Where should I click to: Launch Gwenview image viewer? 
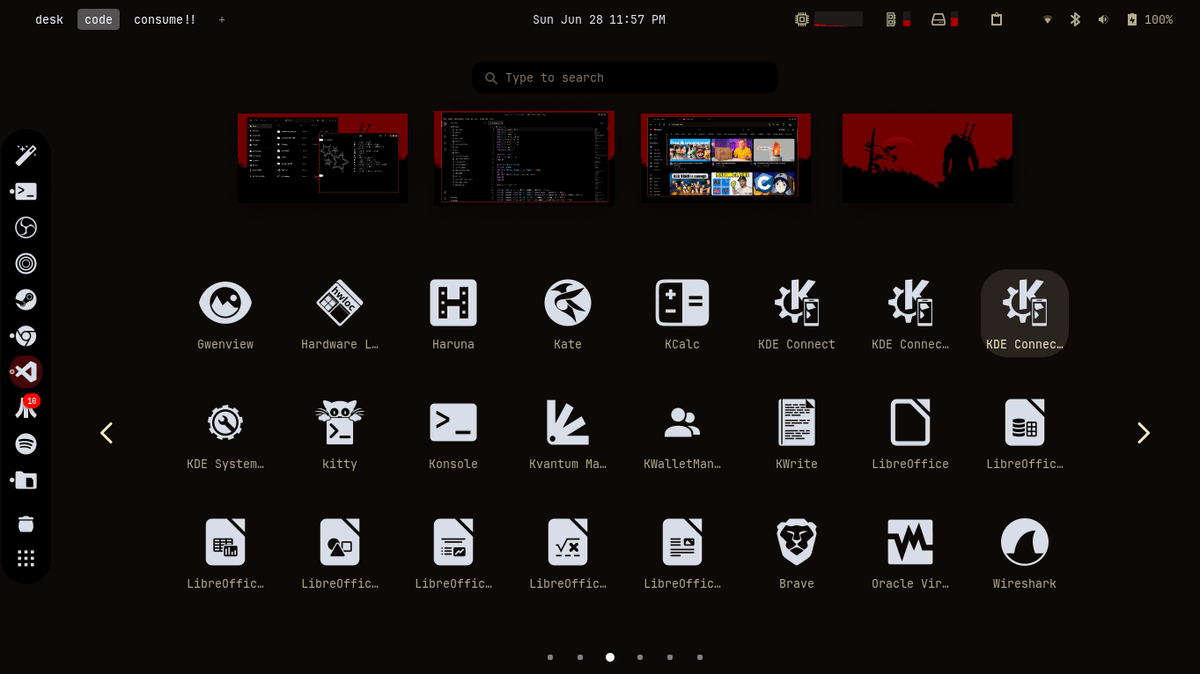[x=226, y=313]
